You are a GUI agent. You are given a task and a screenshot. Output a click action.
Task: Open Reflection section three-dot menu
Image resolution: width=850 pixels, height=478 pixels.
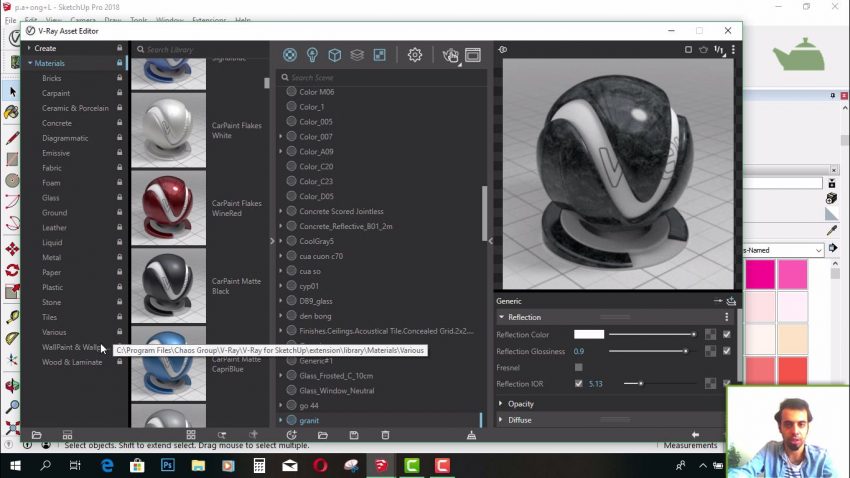pos(726,317)
